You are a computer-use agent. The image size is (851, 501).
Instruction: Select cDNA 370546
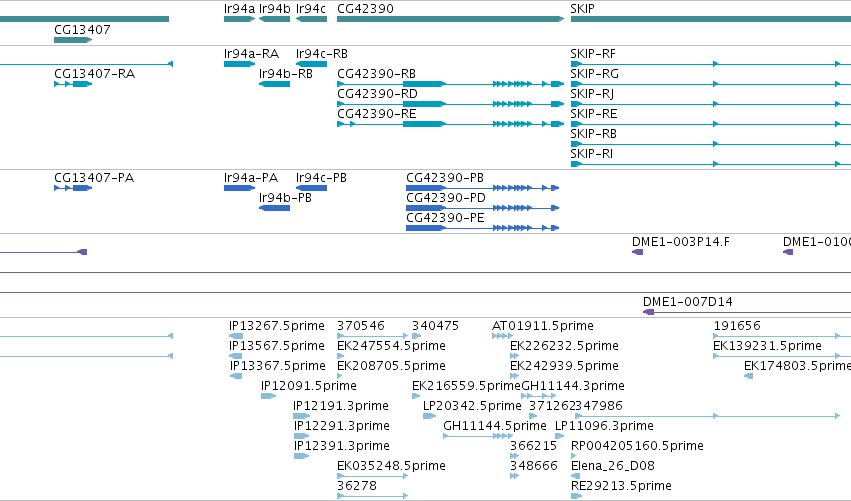pos(372,337)
